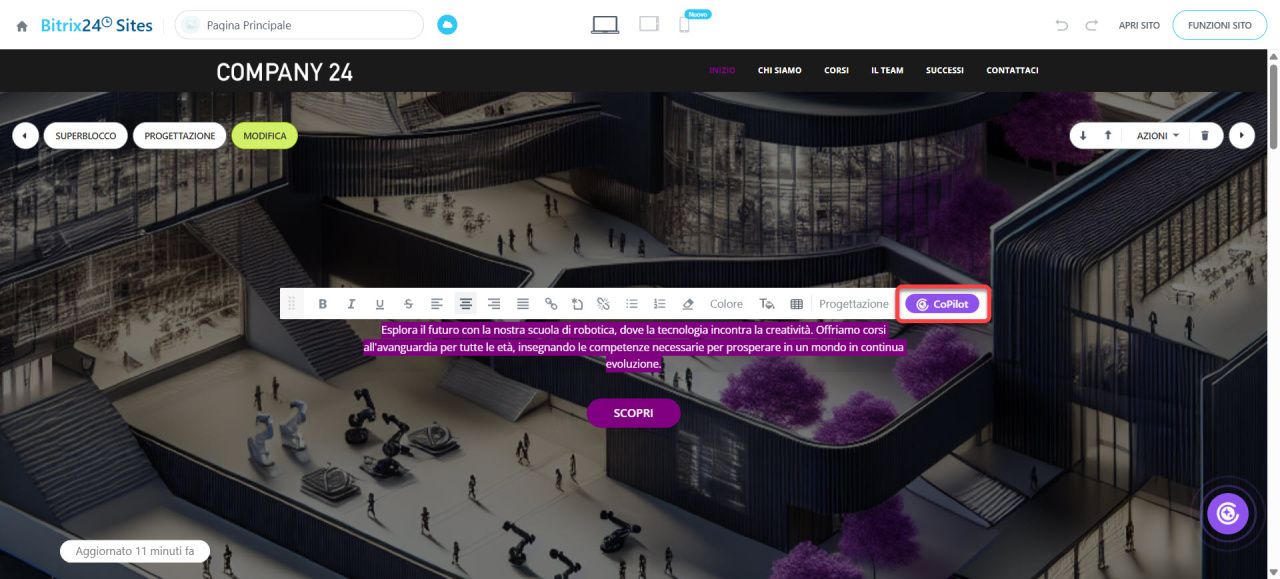Collapse the block panel with the left arrow
Image resolution: width=1280 pixels, height=579 pixels.
pyautogui.click(x=25, y=136)
